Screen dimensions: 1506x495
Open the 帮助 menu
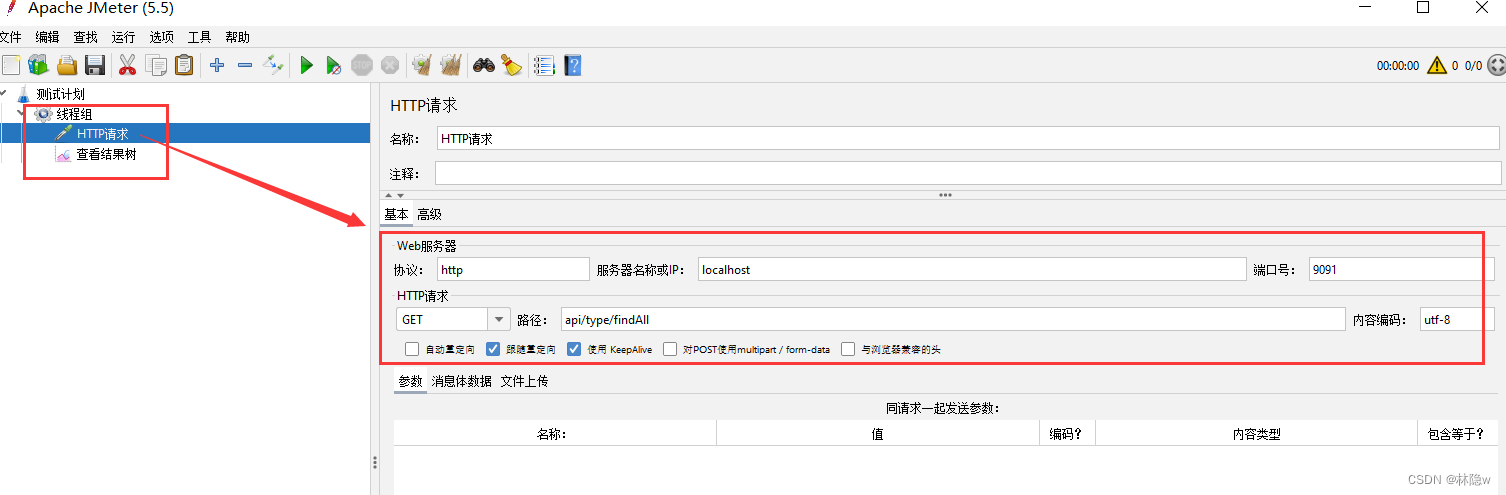click(238, 37)
